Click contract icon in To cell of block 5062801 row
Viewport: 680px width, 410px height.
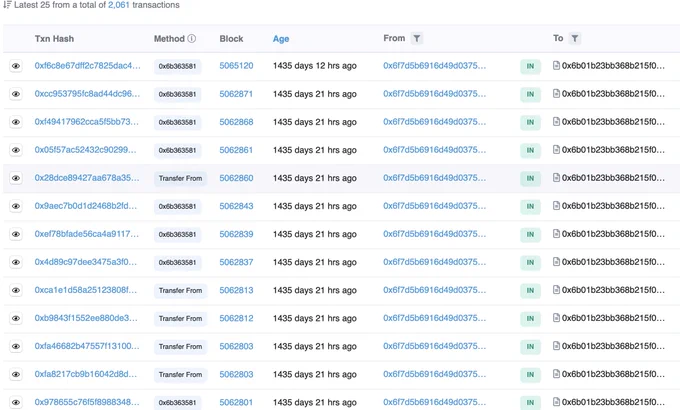[556, 402]
